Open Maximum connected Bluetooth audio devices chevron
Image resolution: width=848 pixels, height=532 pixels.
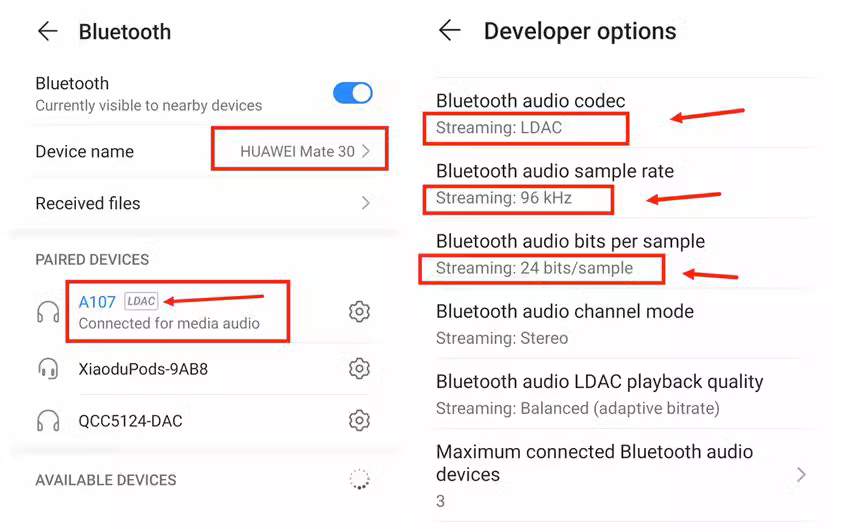(x=801, y=475)
